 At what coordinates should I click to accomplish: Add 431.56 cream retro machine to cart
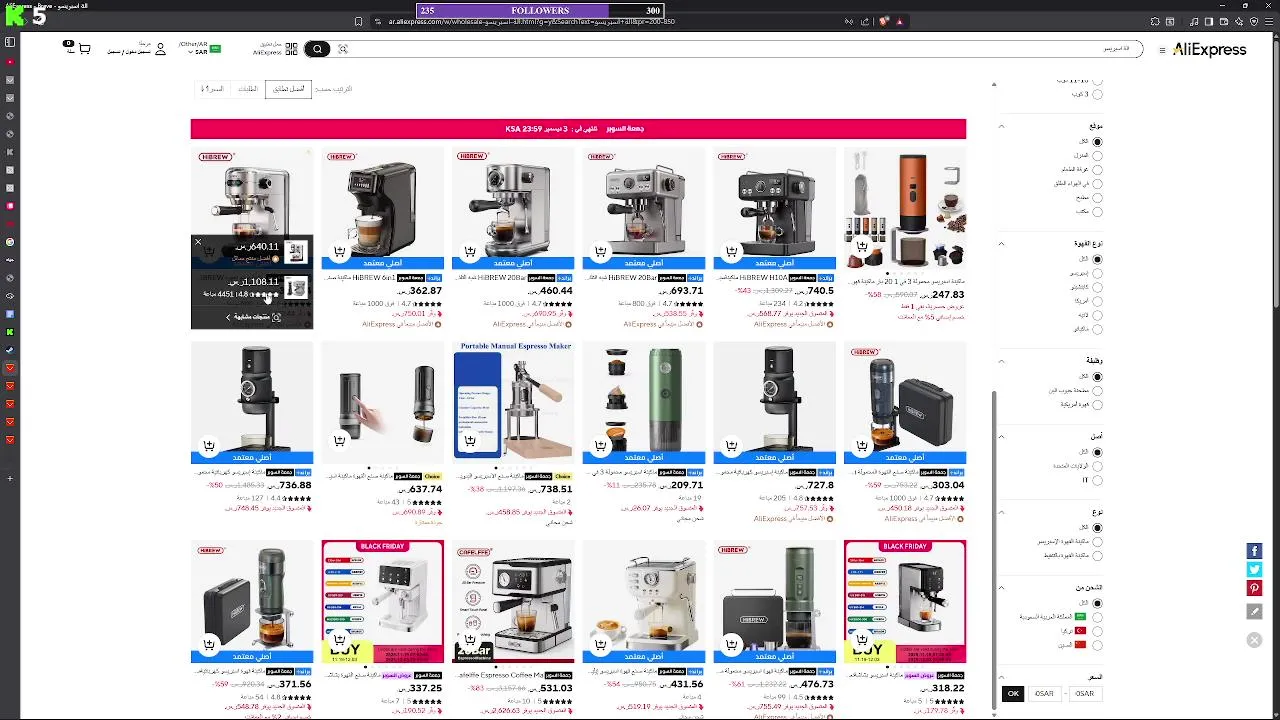click(x=601, y=644)
